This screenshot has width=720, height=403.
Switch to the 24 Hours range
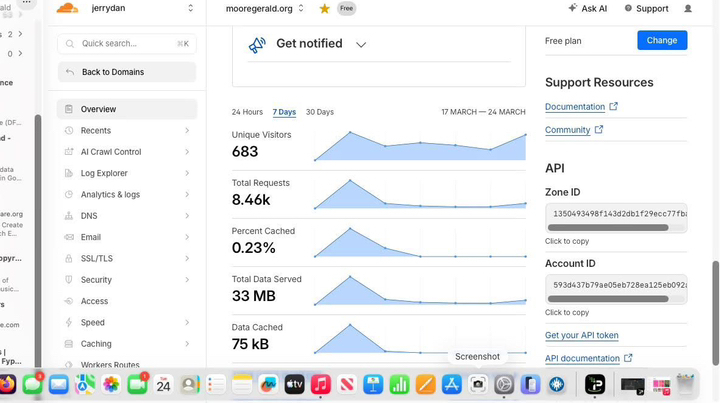247,112
